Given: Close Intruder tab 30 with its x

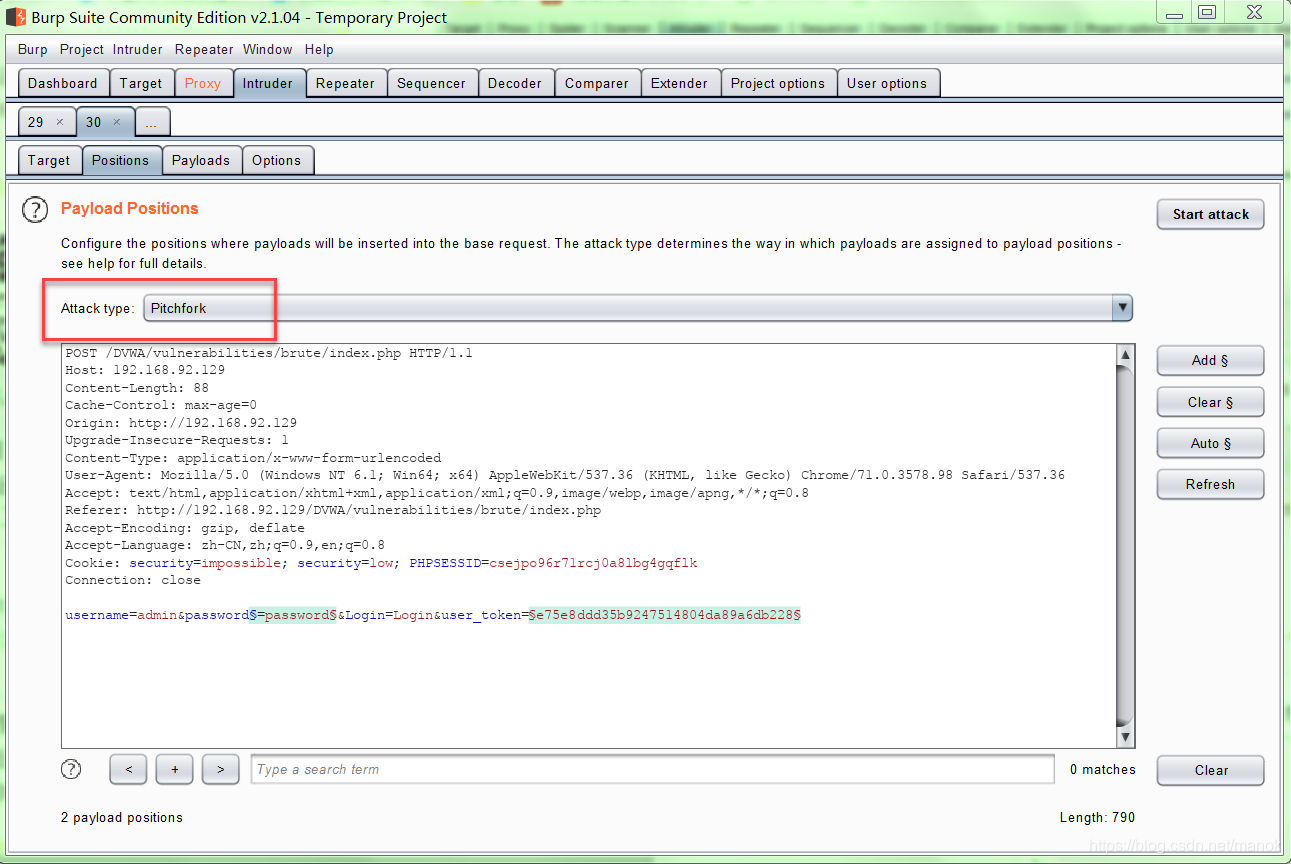Looking at the screenshot, I should (x=116, y=122).
